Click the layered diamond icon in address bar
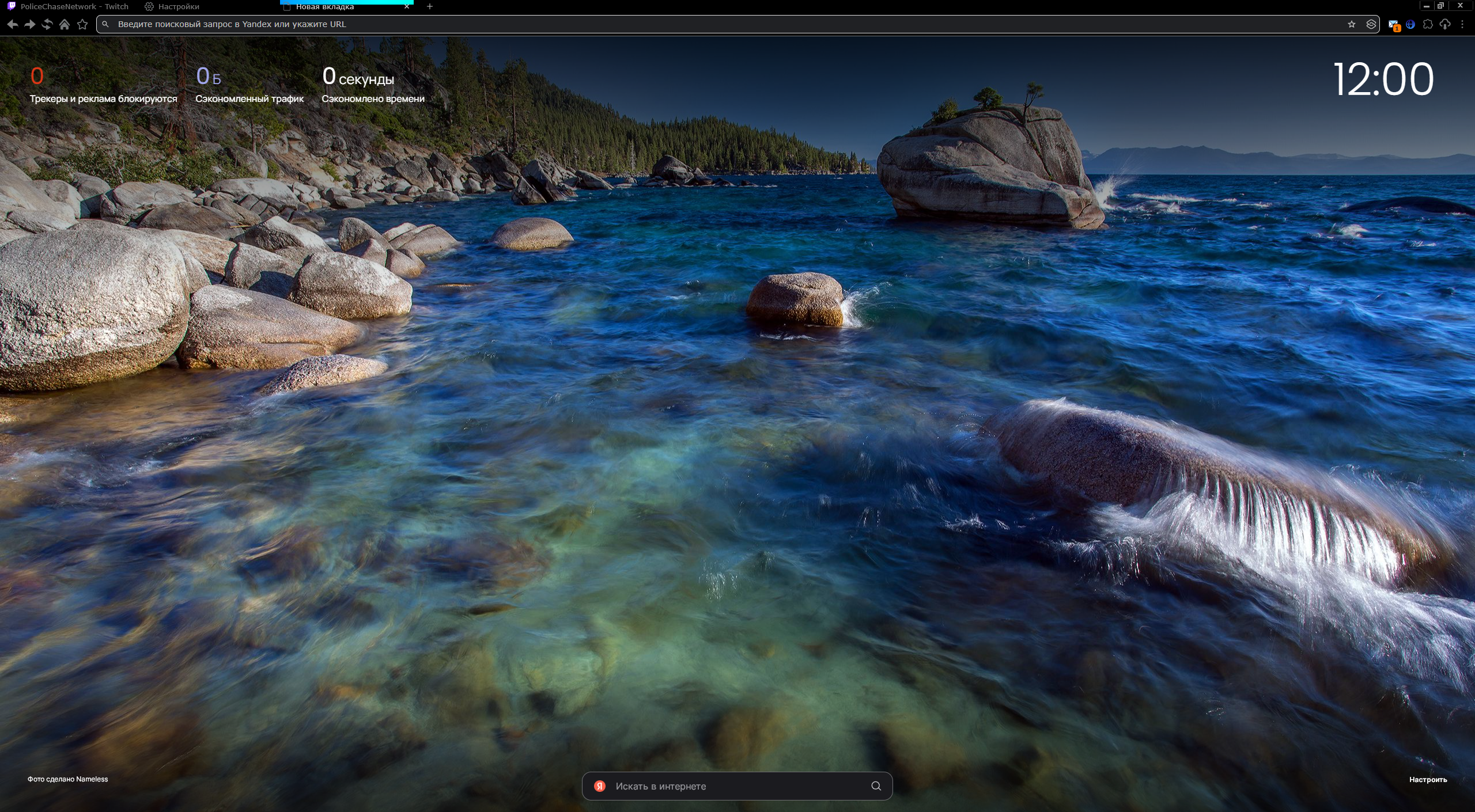Image resolution: width=1475 pixels, height=812 pixels. [1371, 24]
